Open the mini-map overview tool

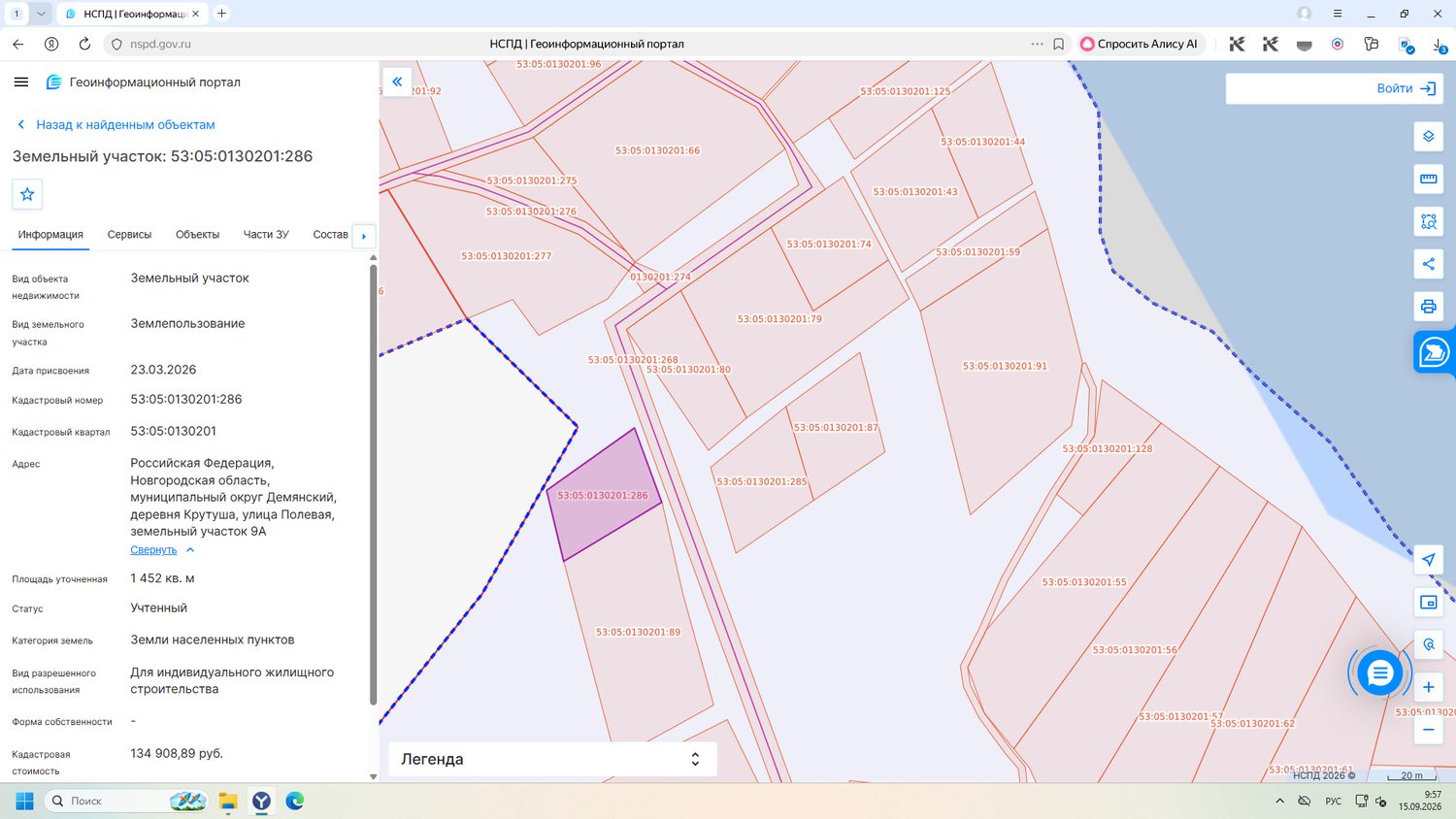point(1428,603)
